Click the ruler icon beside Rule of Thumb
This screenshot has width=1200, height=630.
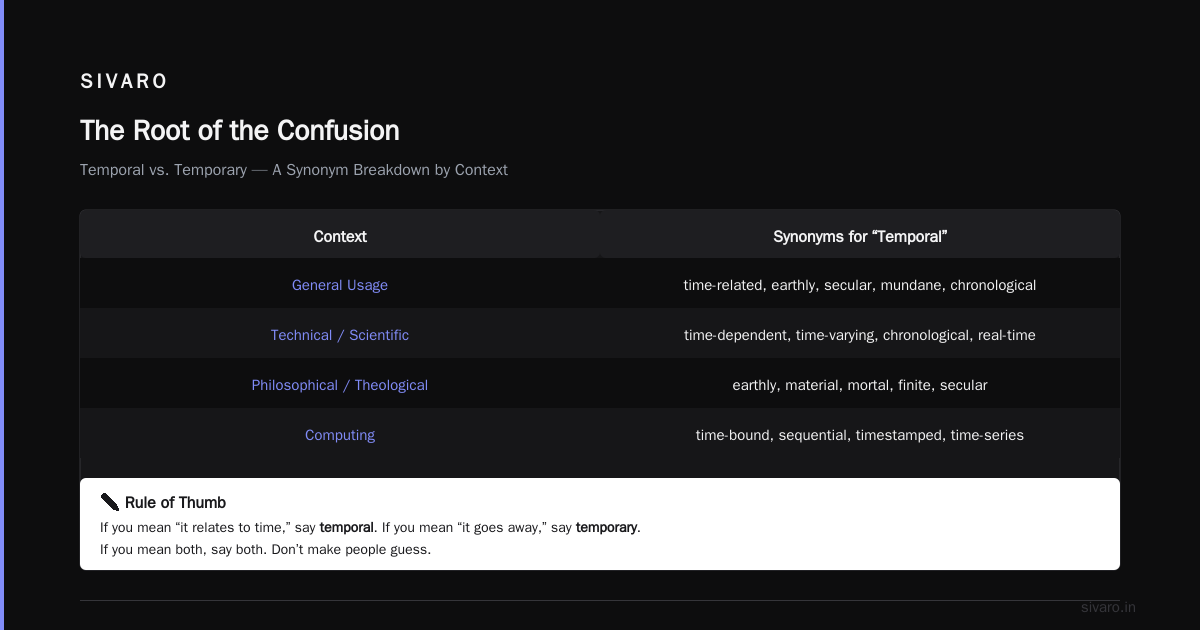[110, 502]
